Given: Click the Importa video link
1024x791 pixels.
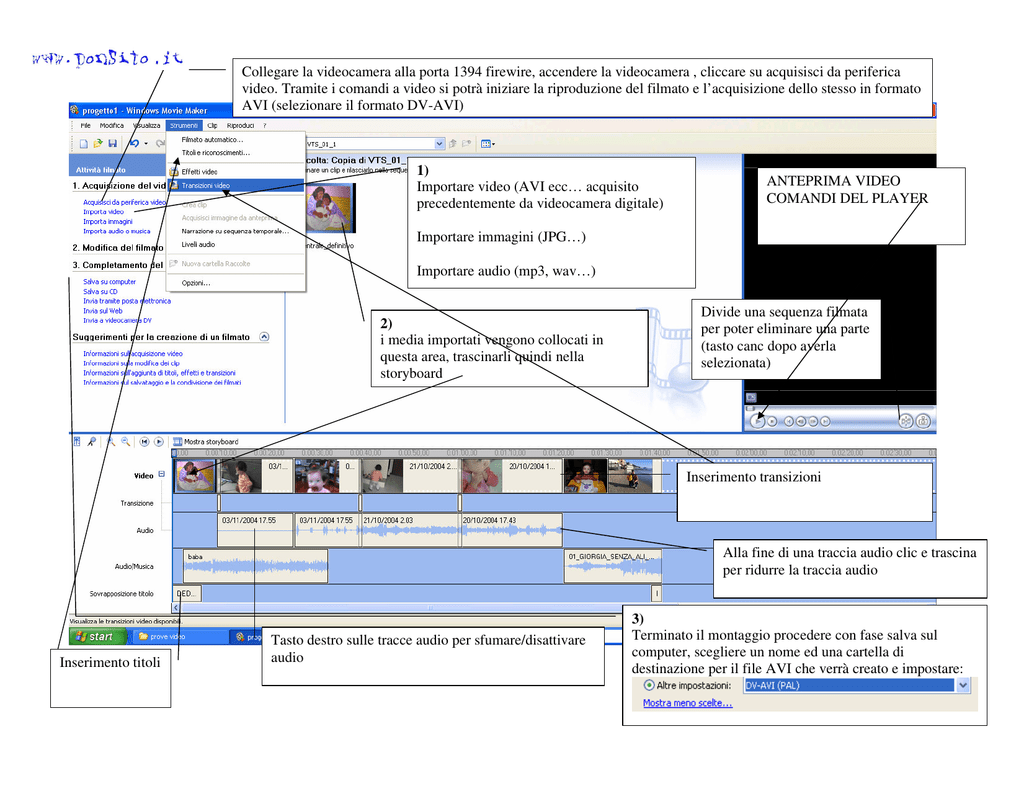Looking at the screenshot, I should pos(103,212).
